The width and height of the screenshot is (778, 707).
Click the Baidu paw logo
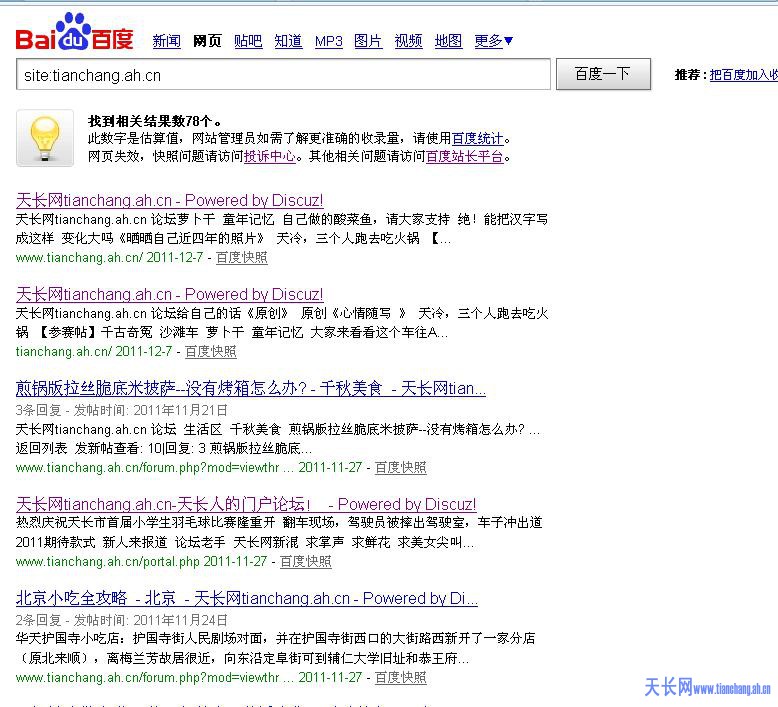tap(74, 32)
